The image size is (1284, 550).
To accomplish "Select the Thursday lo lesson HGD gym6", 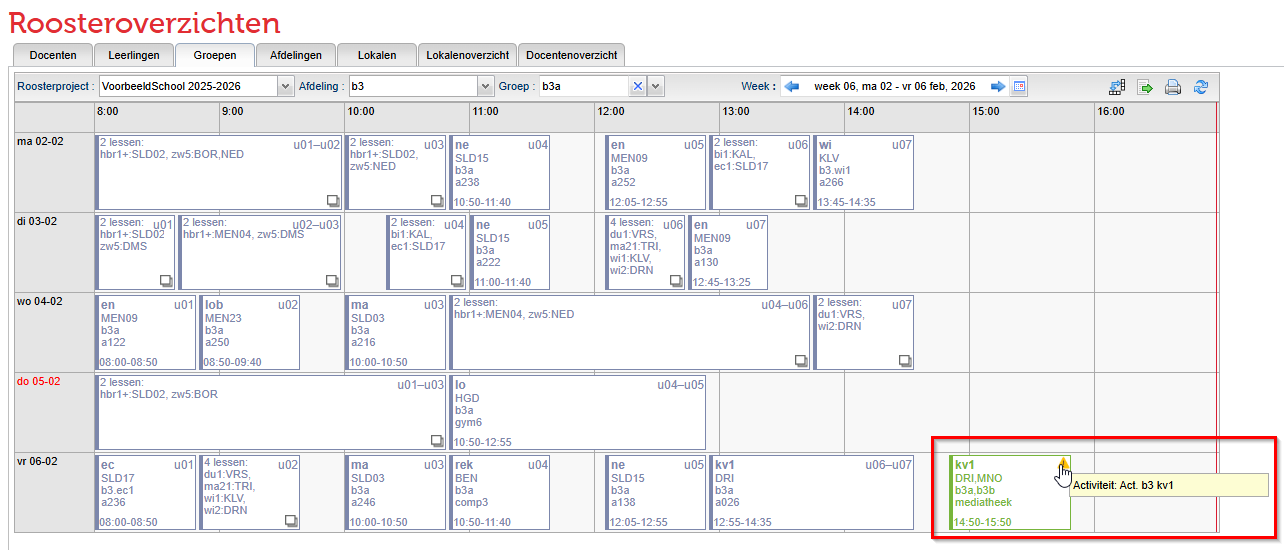I will pyautogui.click(x=578, y=412).
